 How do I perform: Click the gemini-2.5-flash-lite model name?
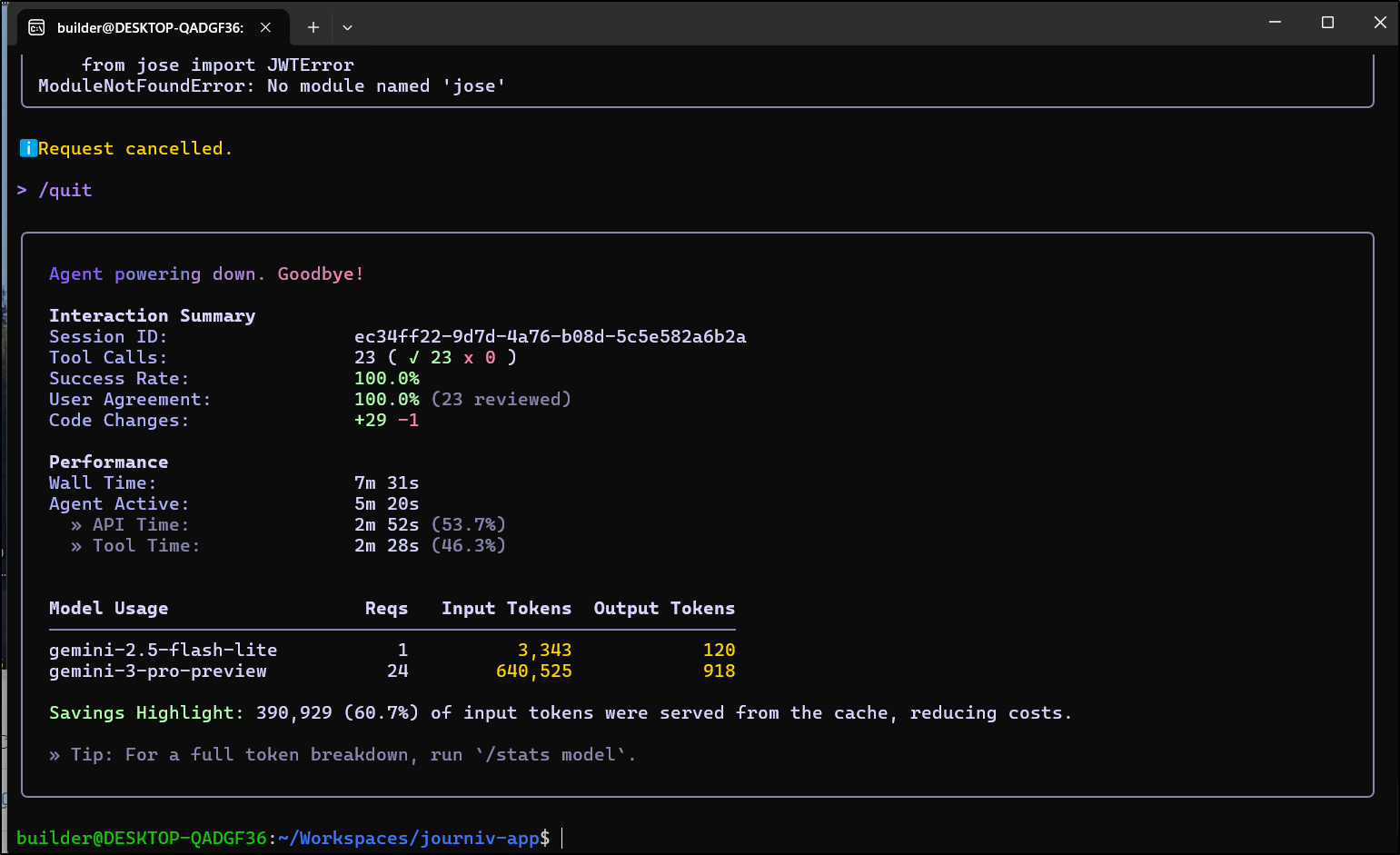[x=163, y=651]
